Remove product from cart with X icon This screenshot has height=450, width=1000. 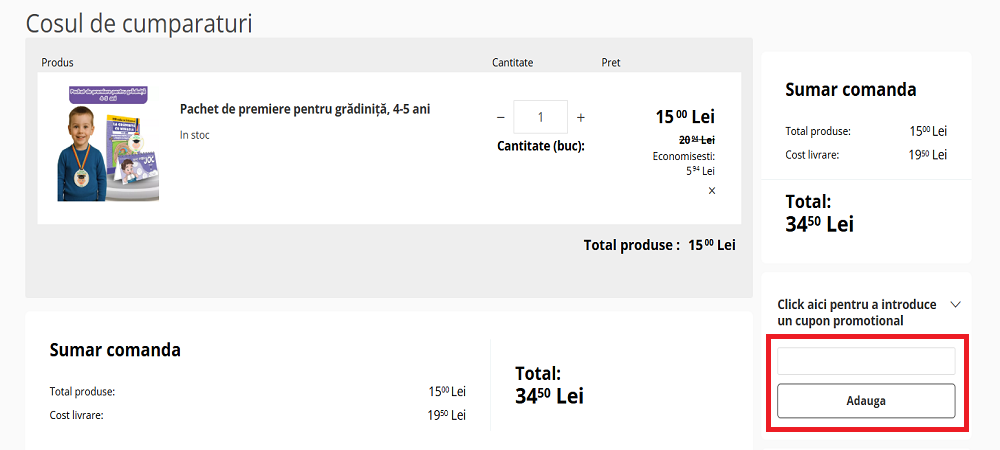click(x=712, y=190)
